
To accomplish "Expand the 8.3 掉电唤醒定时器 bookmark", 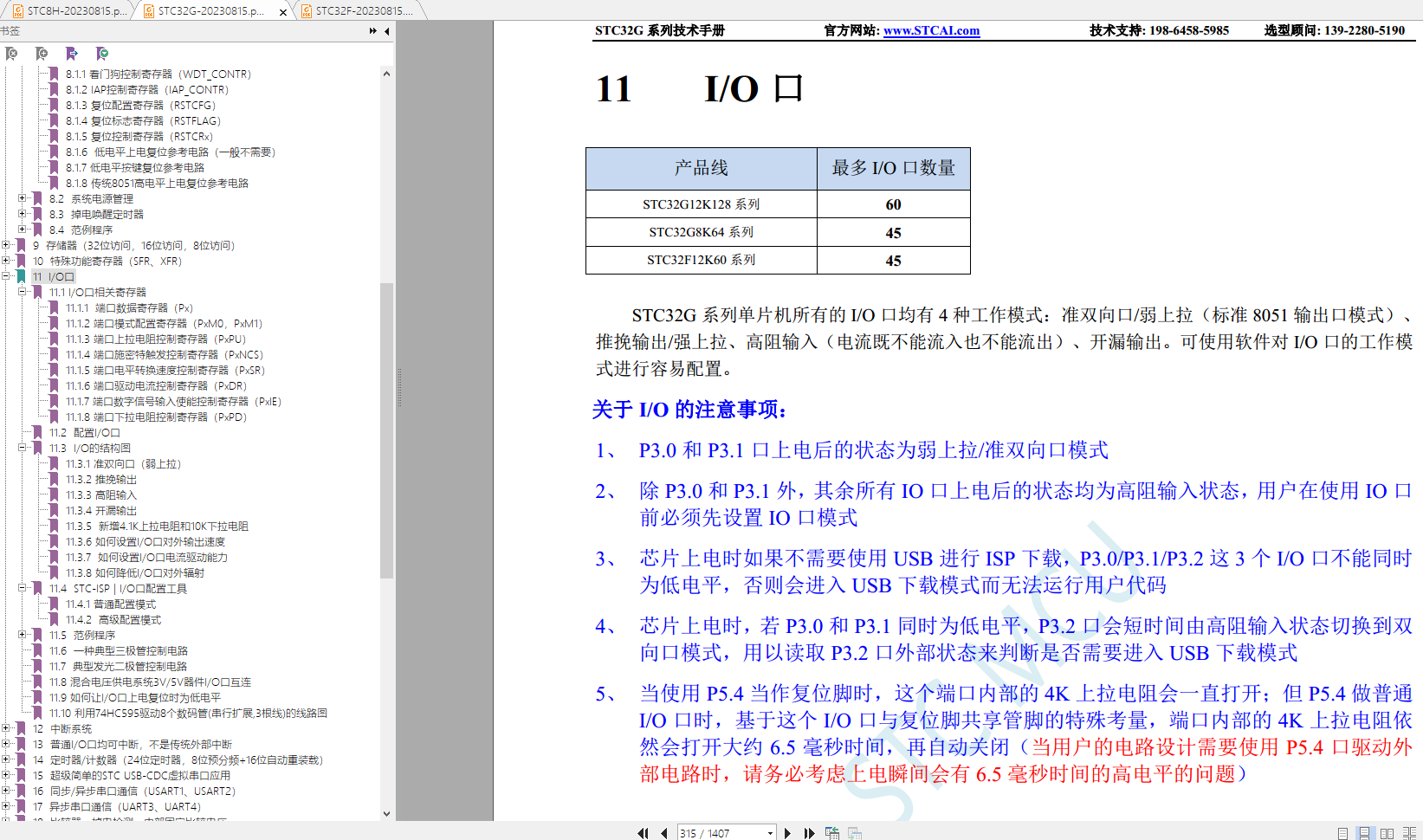I will tap(23, 214).
